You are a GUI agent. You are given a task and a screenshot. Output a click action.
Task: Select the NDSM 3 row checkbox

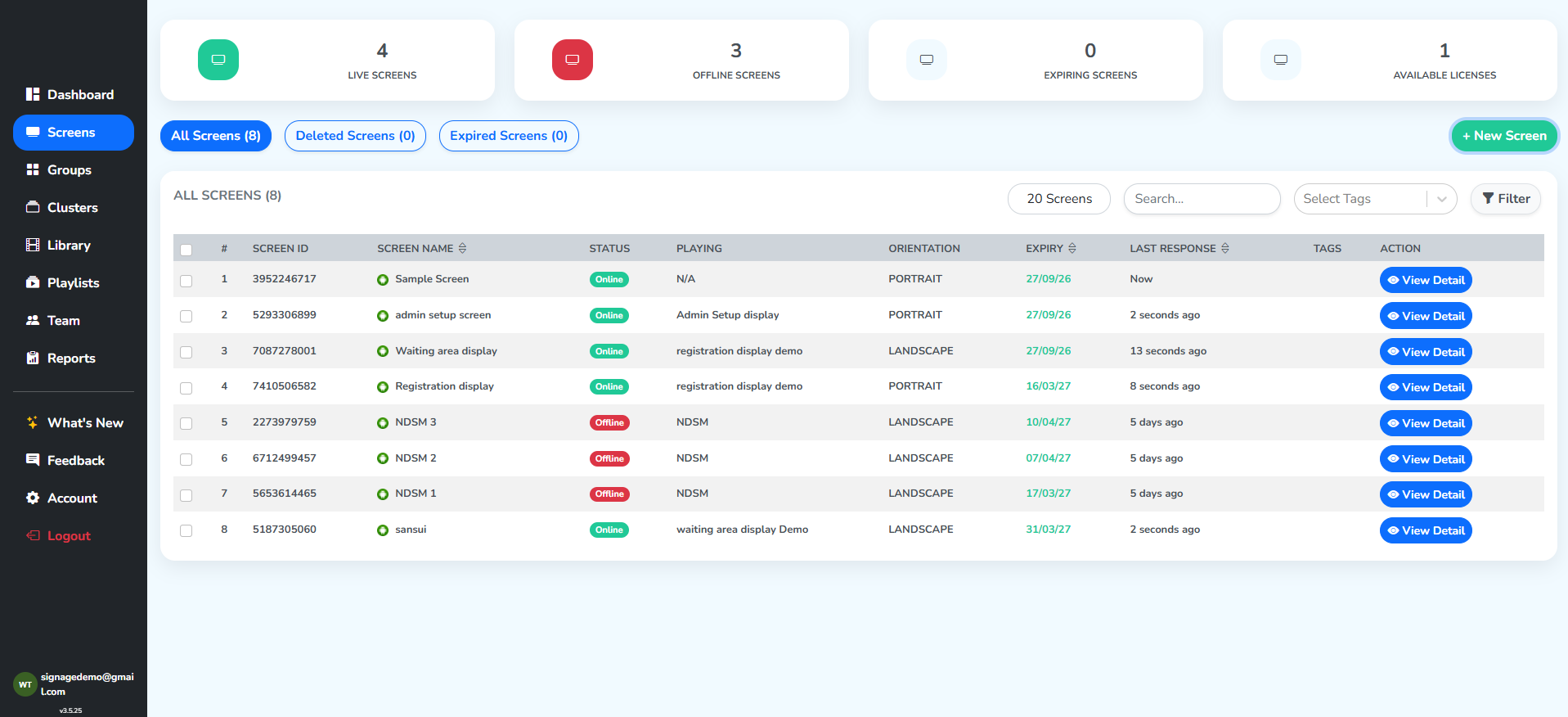click(186, 423)
